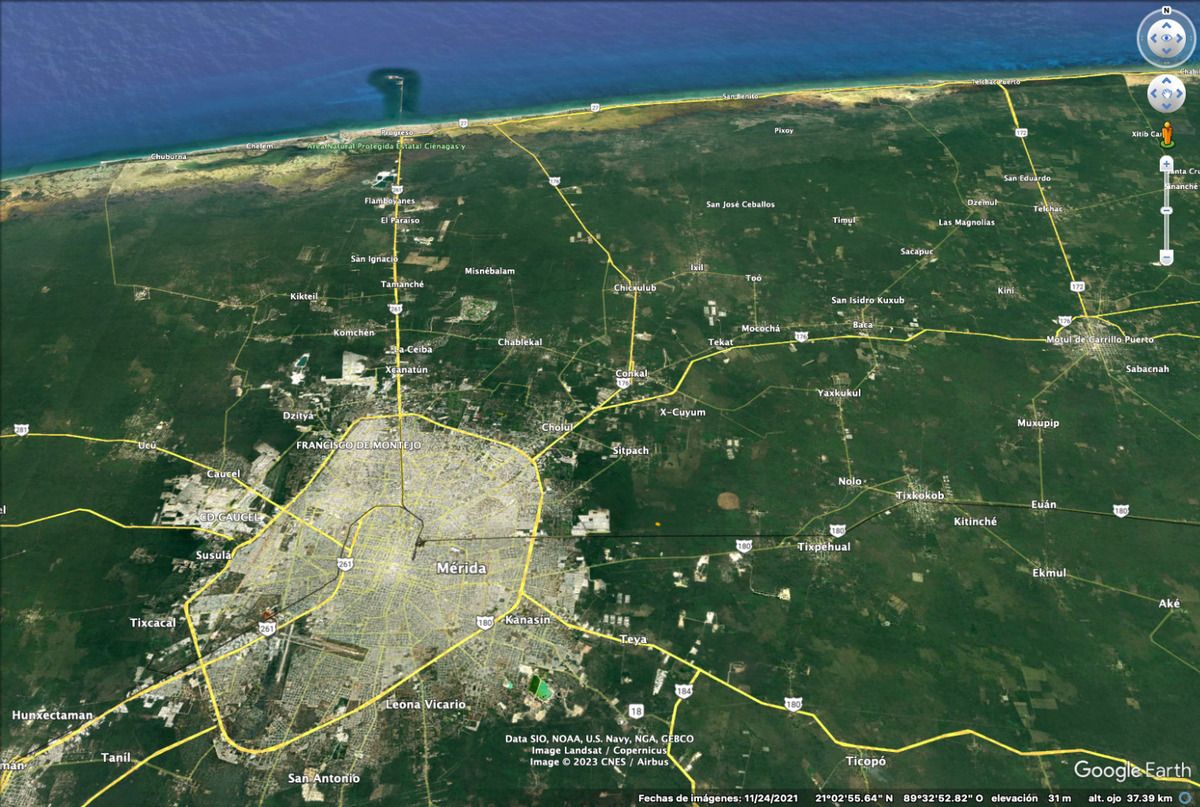The image size is (1200, 807).
Task: Click the Tixkokob label
Action: pos(920,496)
